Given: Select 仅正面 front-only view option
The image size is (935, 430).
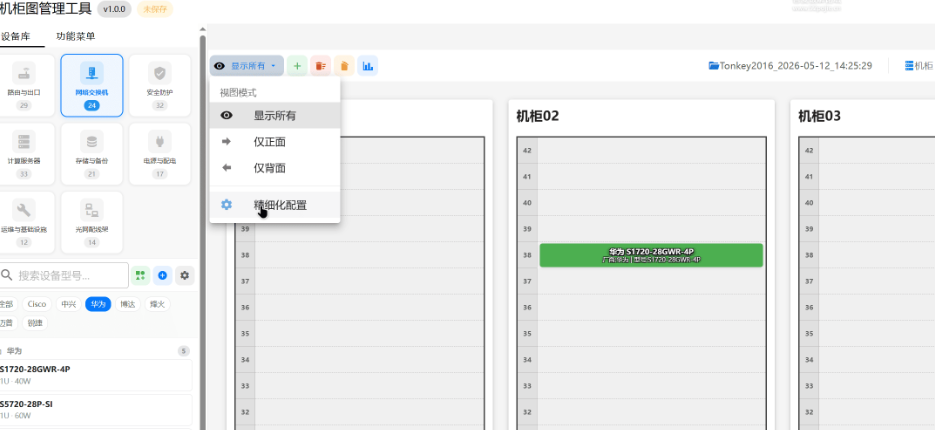Looking at the screenshot, I should [x=275, y=142].
